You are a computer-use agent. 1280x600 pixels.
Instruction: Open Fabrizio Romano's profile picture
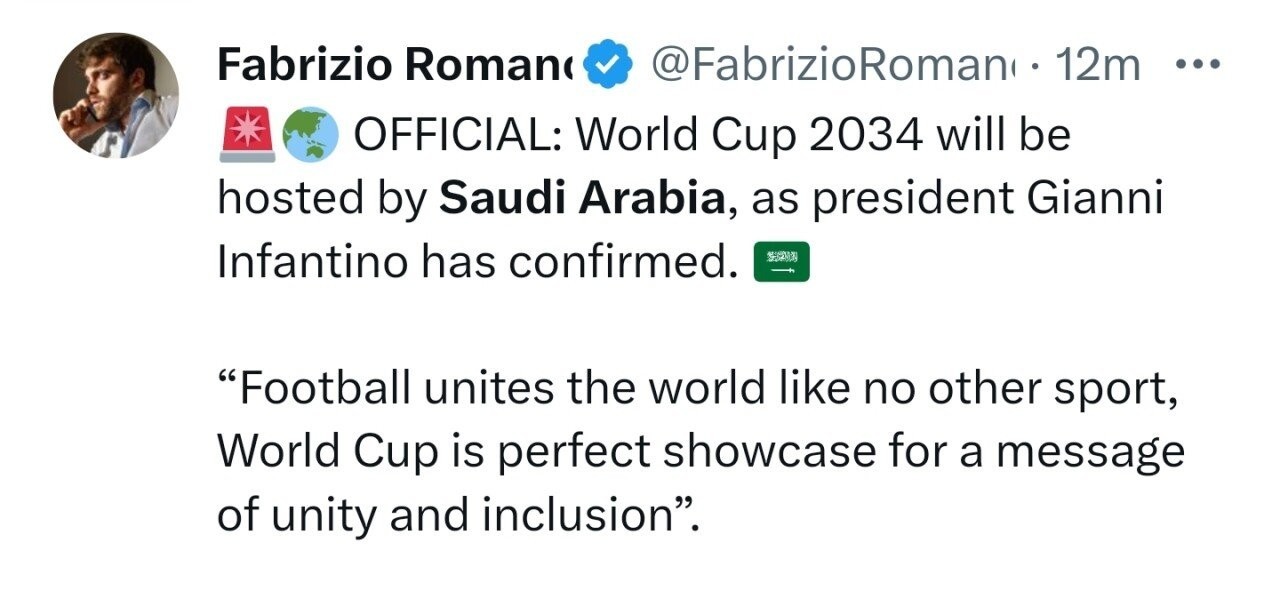pos(116,96)
